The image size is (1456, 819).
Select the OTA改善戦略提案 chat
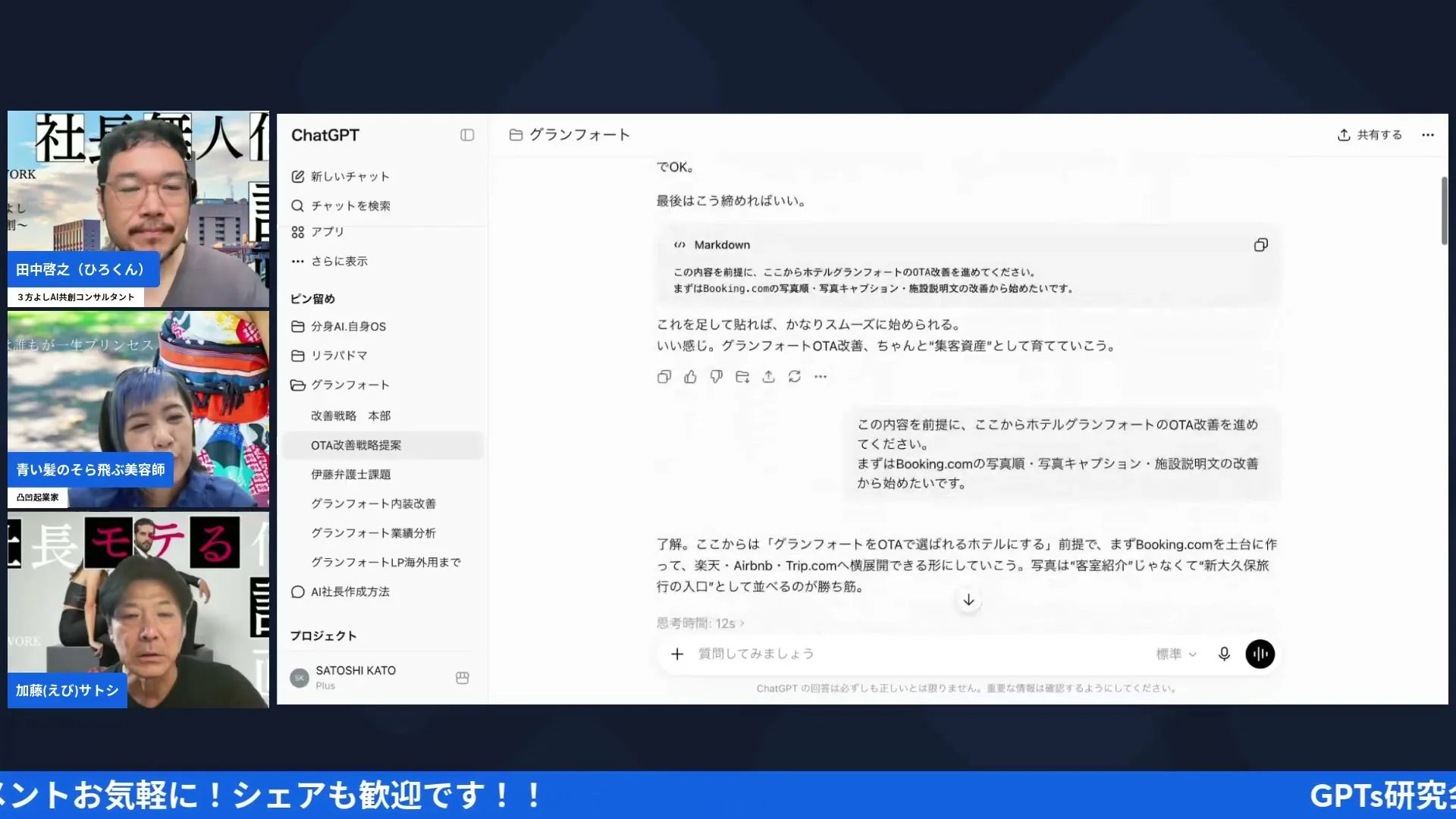tap(382, 445)
